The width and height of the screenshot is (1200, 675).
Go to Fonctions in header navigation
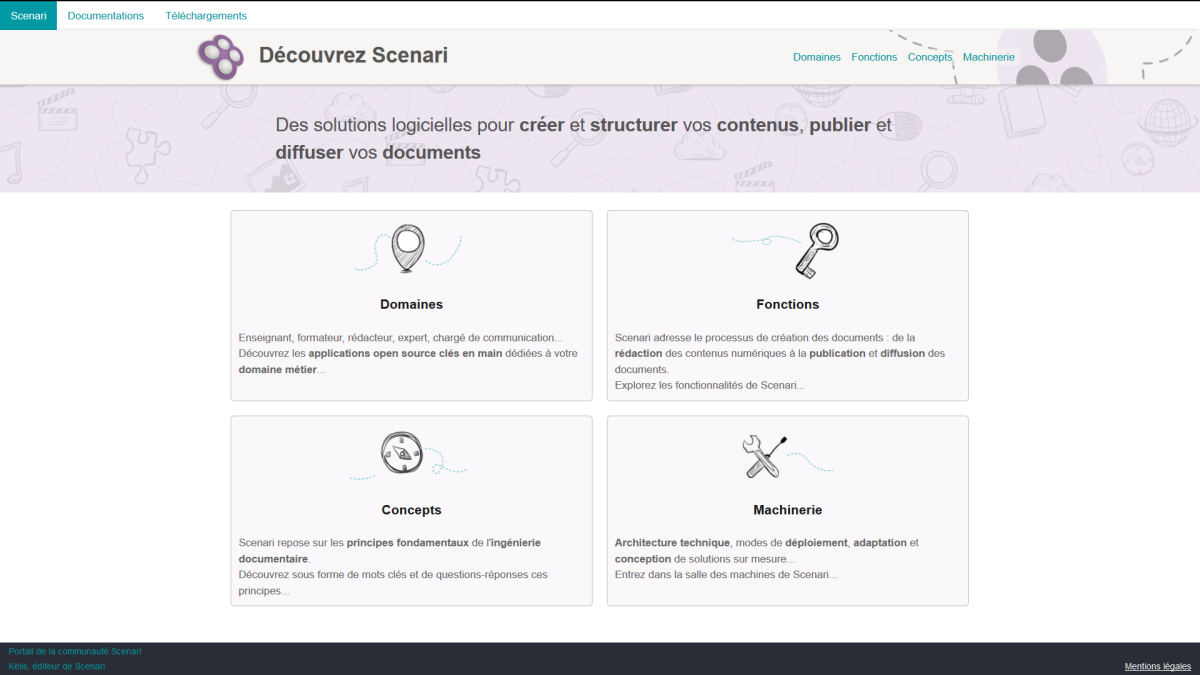pos(874,57)
